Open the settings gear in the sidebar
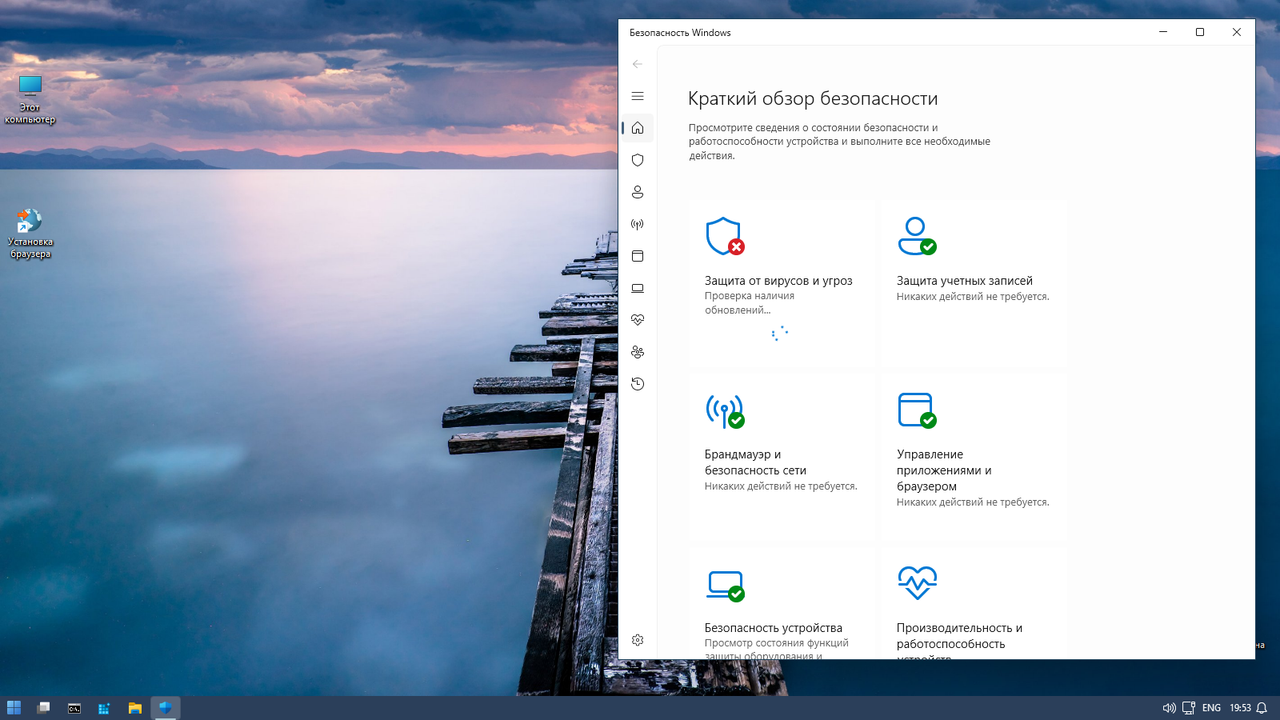Image resolution: width=1280 pixels, height=720 pixels. point(637,640)
